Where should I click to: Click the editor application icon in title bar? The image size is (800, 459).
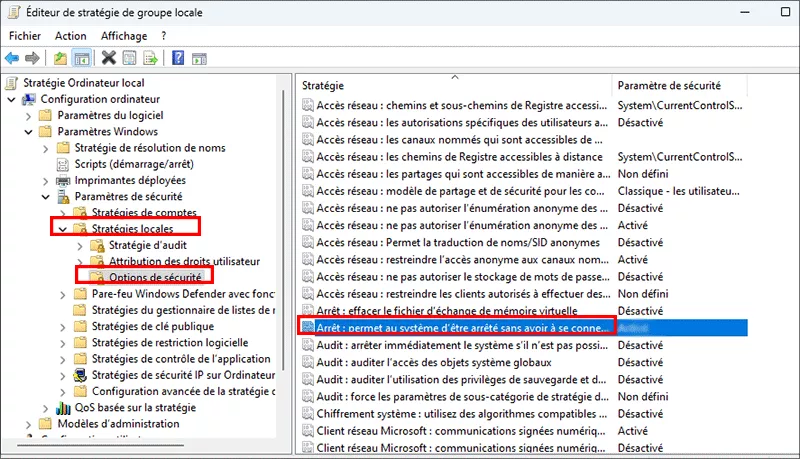coord(14,12)
